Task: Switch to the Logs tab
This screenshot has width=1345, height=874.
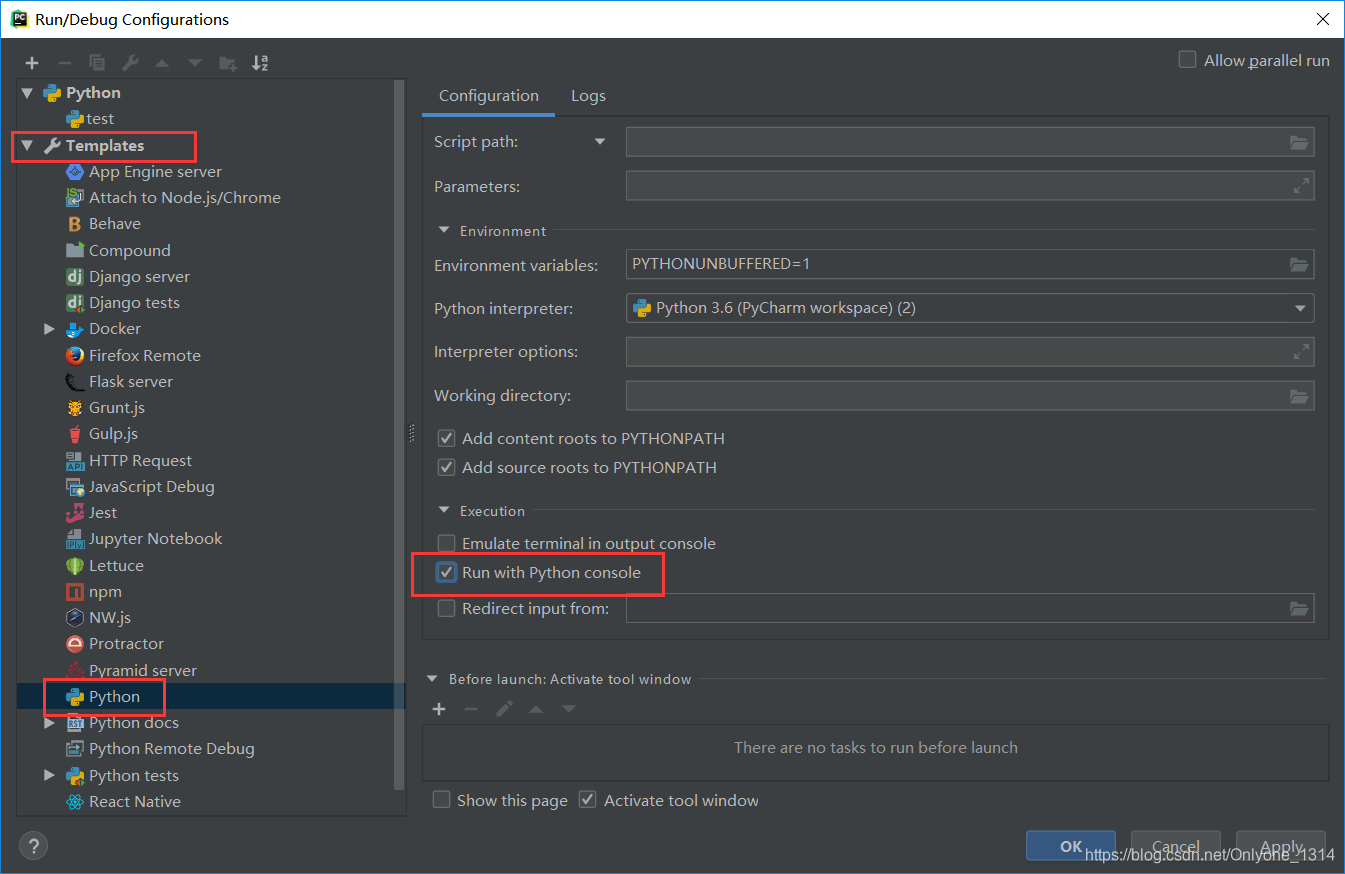Action: pos(588,96)
